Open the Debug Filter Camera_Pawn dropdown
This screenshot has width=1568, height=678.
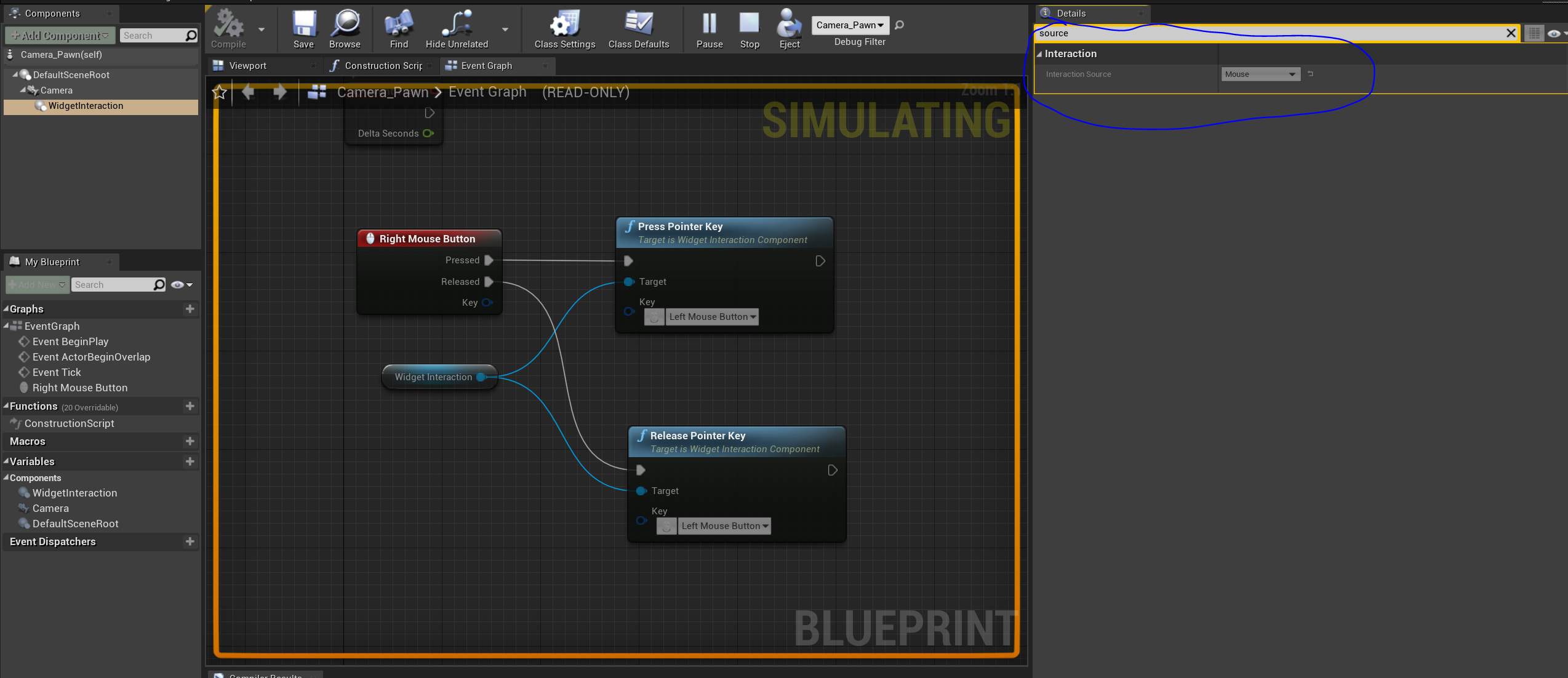[850, 25]
